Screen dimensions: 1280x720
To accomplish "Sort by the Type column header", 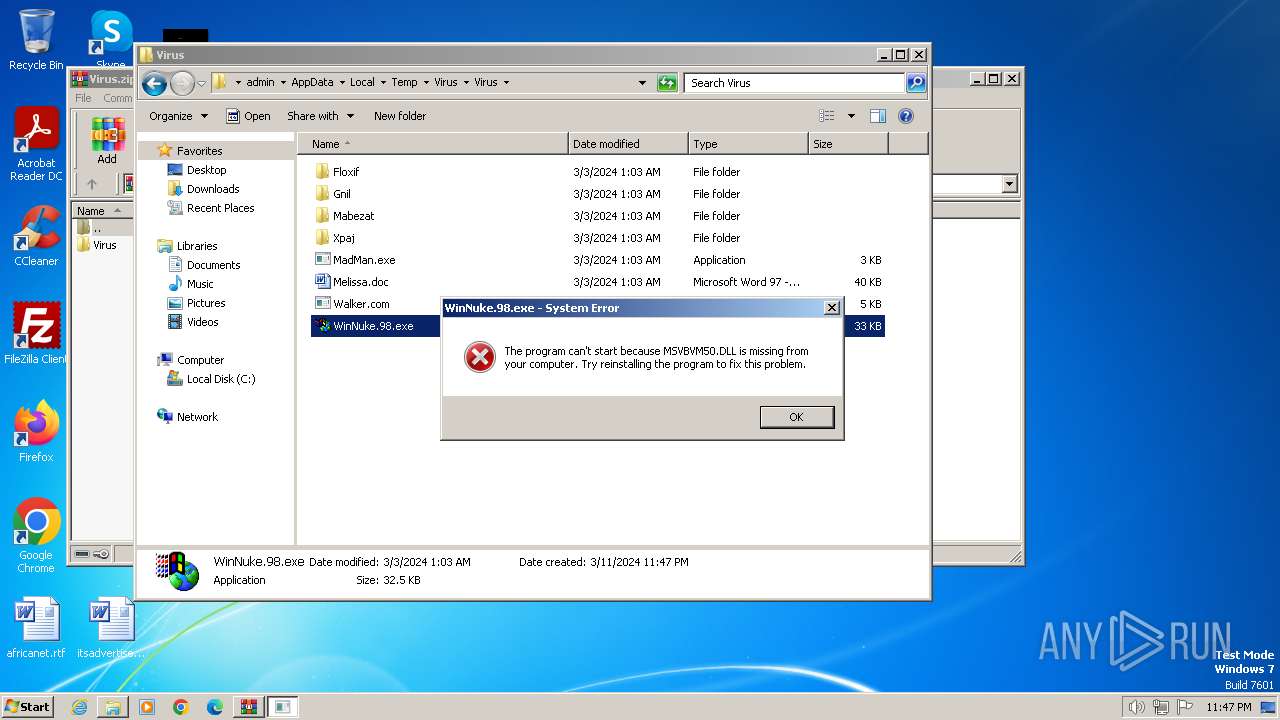I will pos(748,144).
